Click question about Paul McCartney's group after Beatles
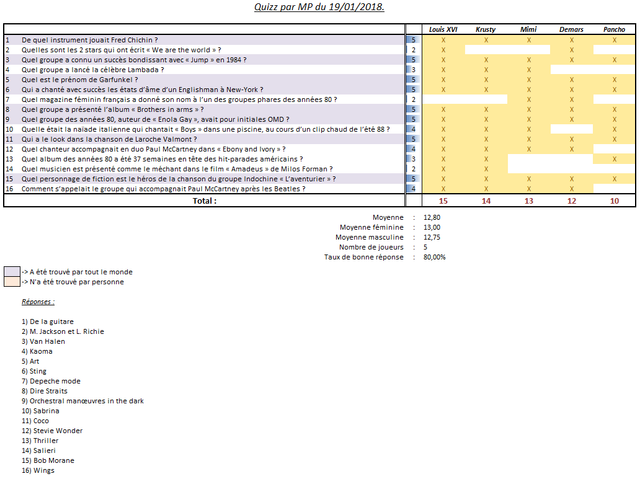Image resolution: width=640 pixels, height=478 pixels. [163, 189]
